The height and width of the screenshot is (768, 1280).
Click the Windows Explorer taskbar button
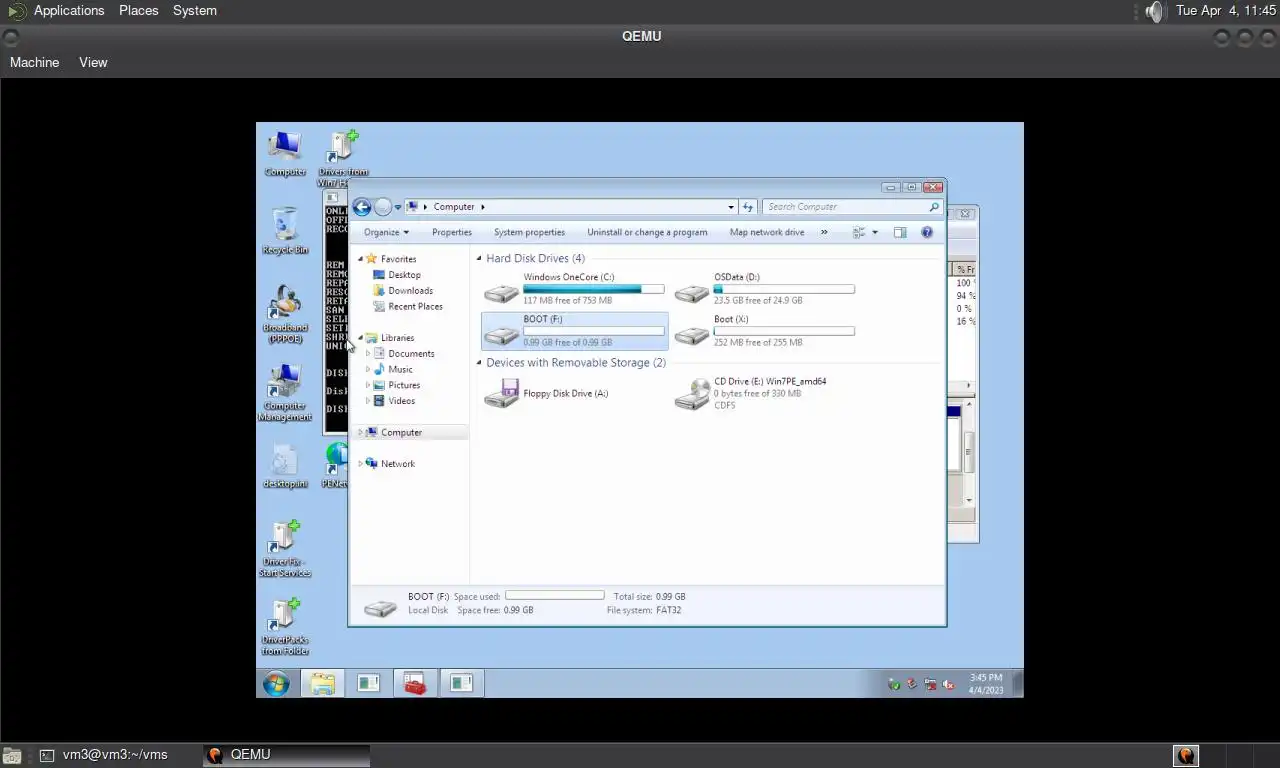(x=322, y=683)
